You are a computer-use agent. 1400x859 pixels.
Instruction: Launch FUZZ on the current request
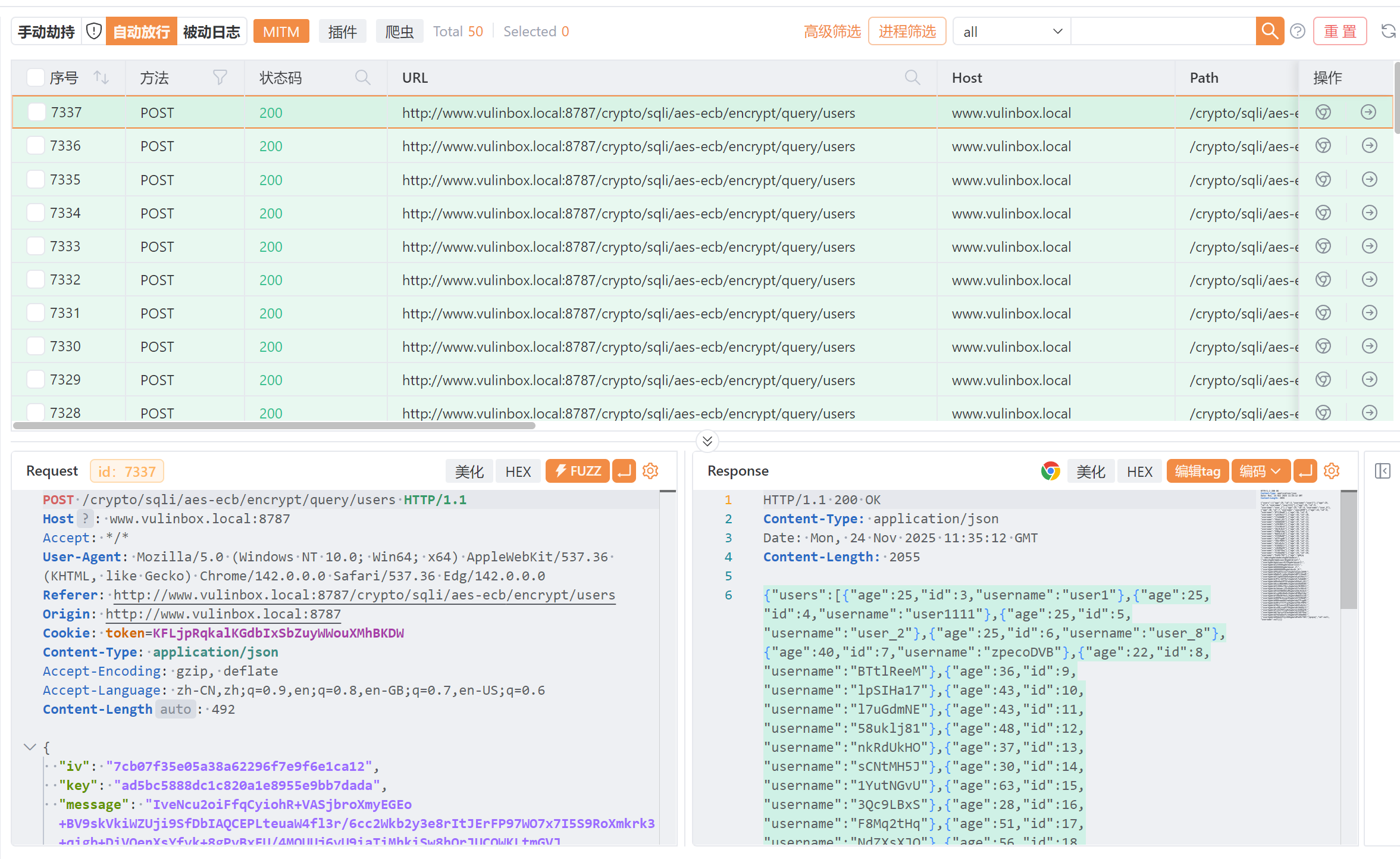point(577,471)
